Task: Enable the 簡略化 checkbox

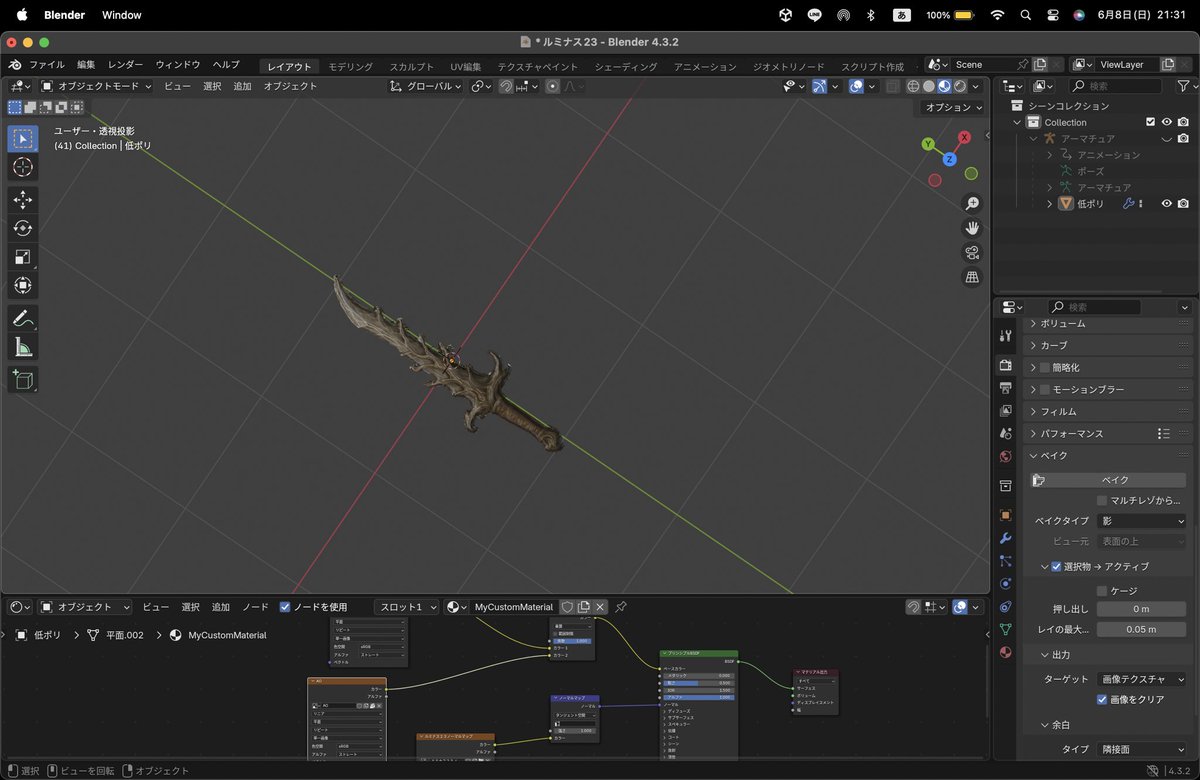Action: tap(1045, 367)
